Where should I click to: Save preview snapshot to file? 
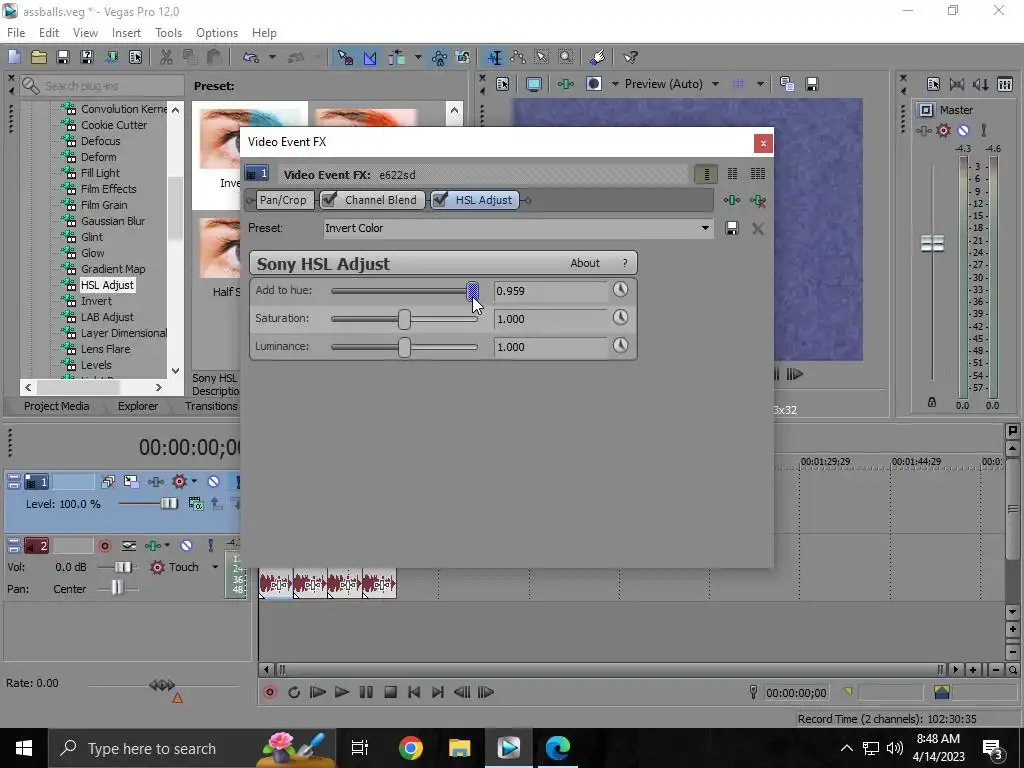tap(812, 84)
